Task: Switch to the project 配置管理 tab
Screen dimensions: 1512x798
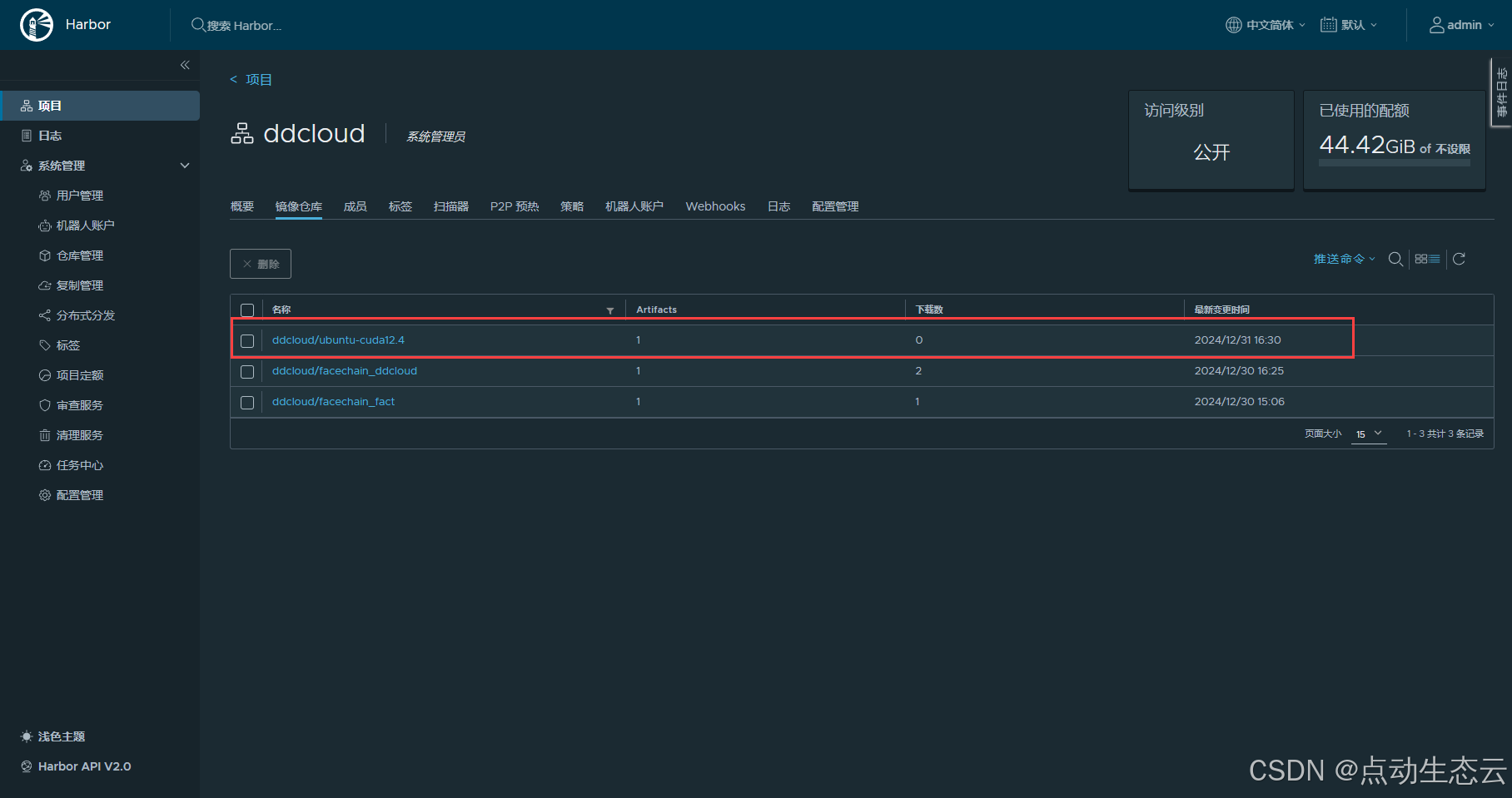Action: tap(835, 206)
